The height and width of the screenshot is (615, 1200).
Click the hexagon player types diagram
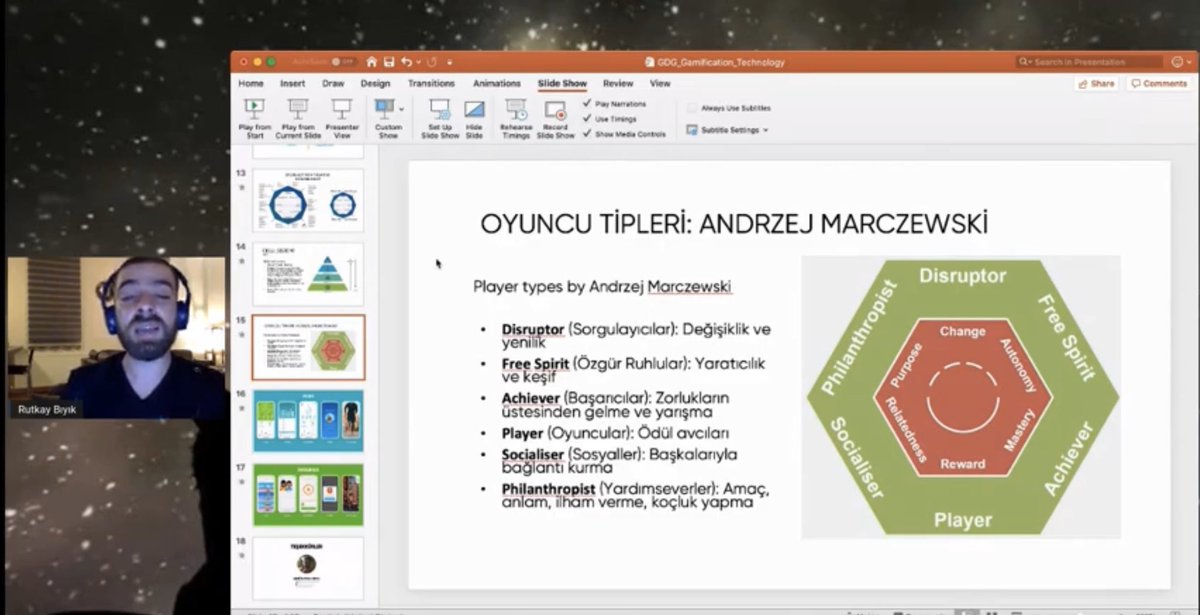click(x=961, y=397)
